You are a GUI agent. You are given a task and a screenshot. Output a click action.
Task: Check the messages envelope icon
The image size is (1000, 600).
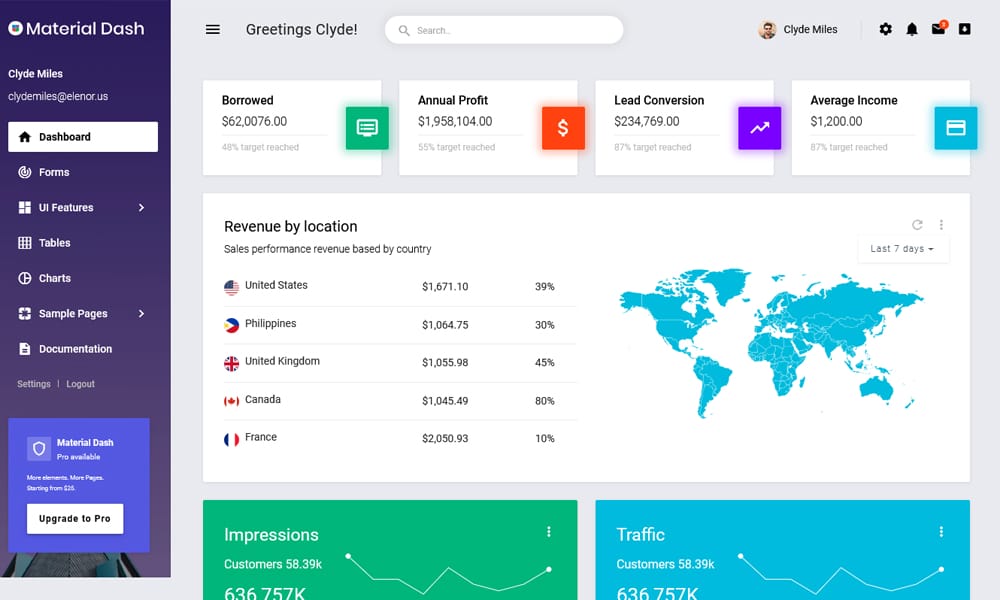click(x=937, y=29)
